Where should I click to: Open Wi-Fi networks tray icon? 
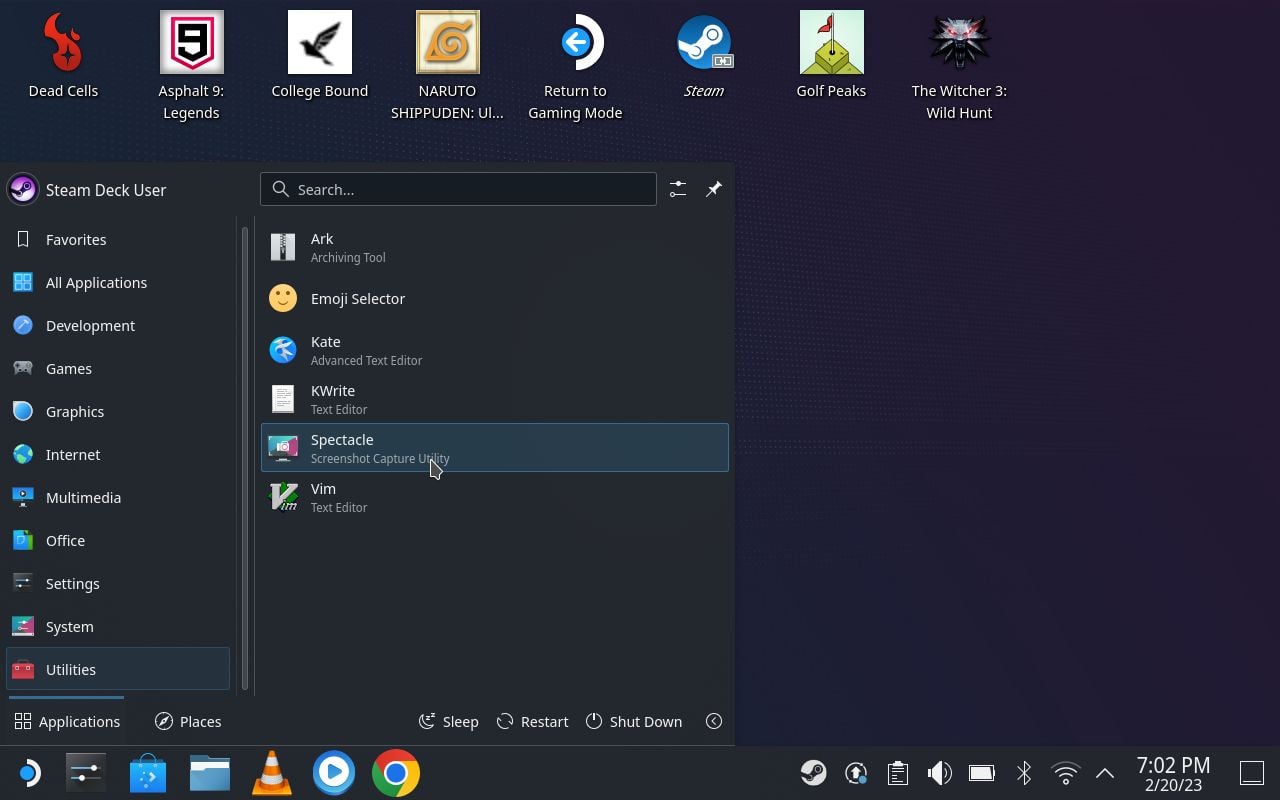click(x=1066, y=773)
